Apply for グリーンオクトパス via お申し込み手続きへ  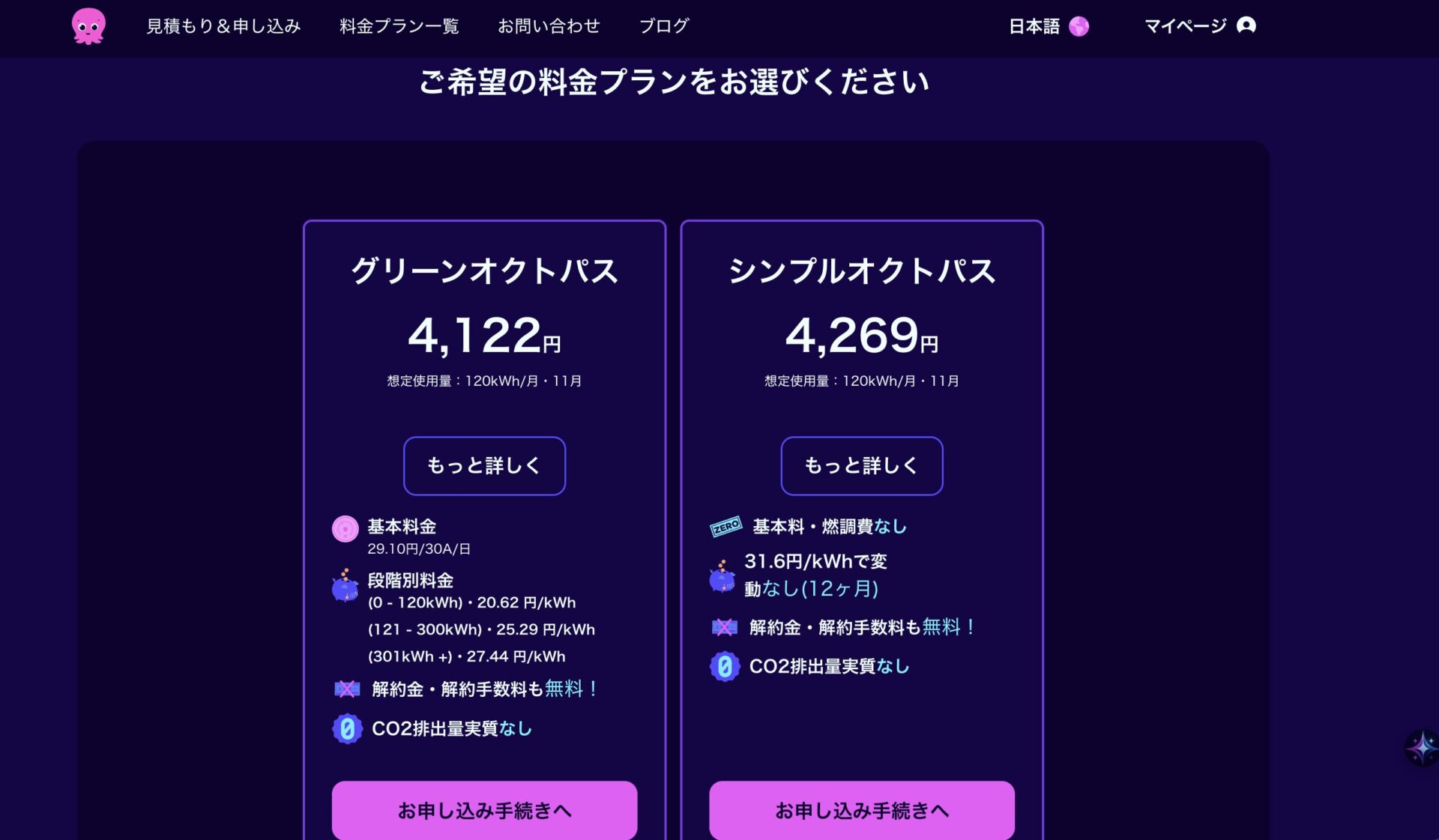pos(484,810)
